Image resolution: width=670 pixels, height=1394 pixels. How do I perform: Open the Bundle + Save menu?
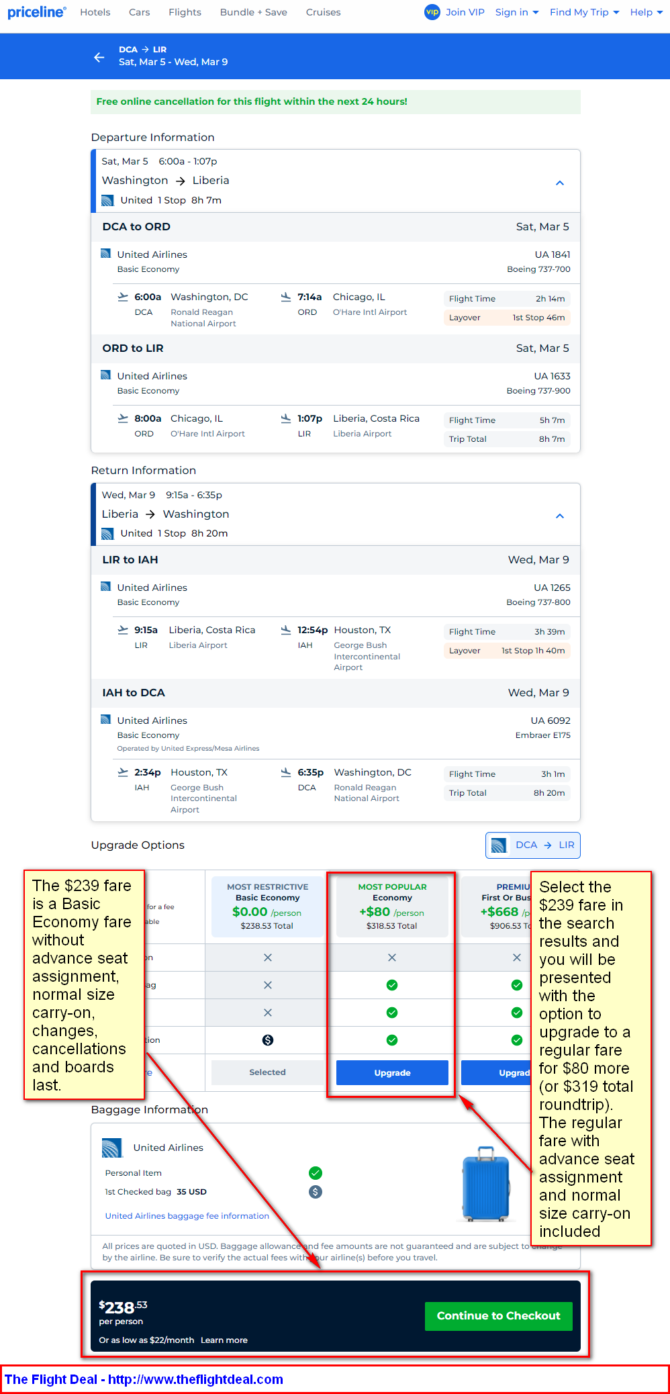coord(253,12)
